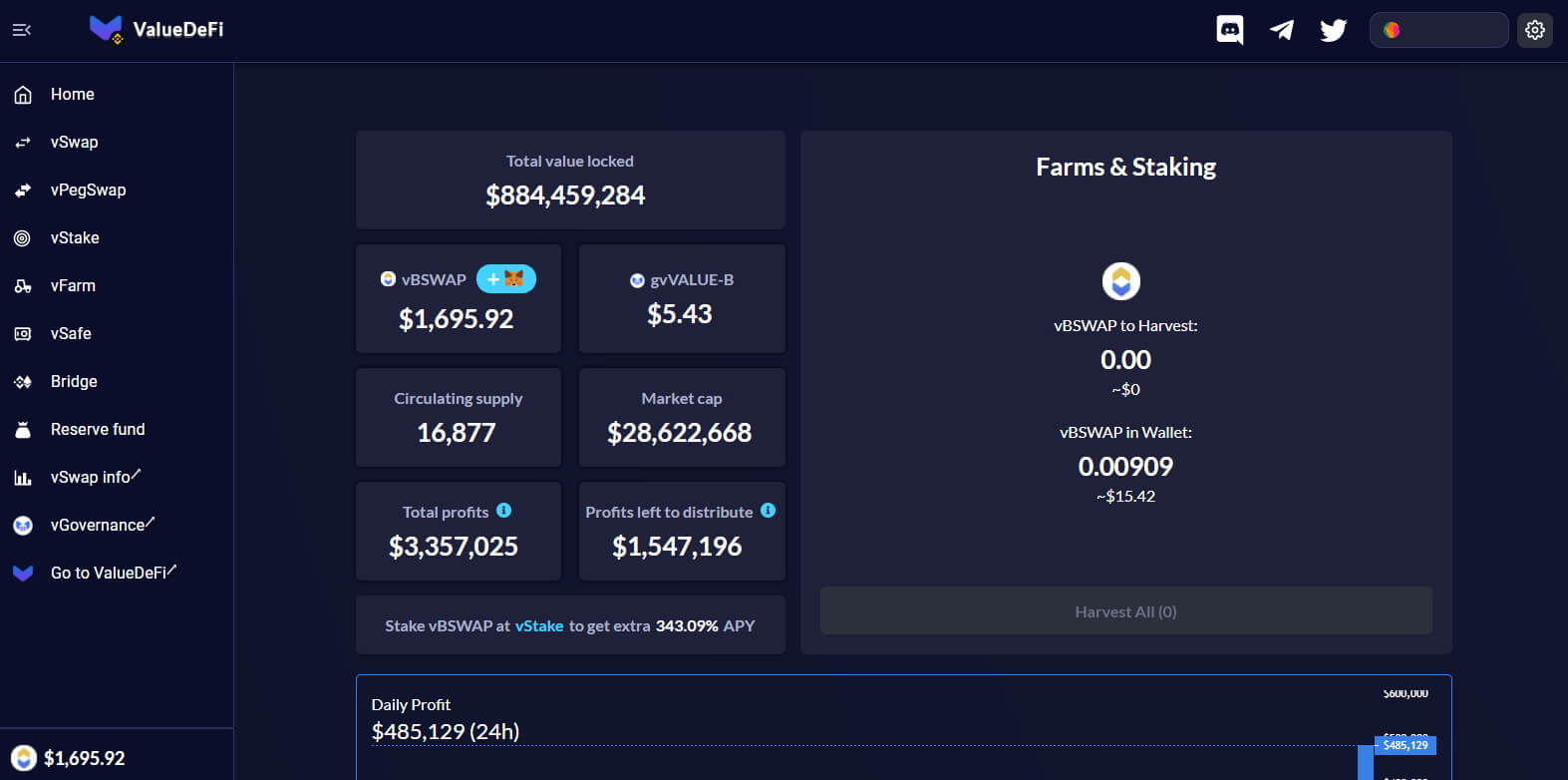
Task: Open vSwap info external link
Action: pos(96,477)
